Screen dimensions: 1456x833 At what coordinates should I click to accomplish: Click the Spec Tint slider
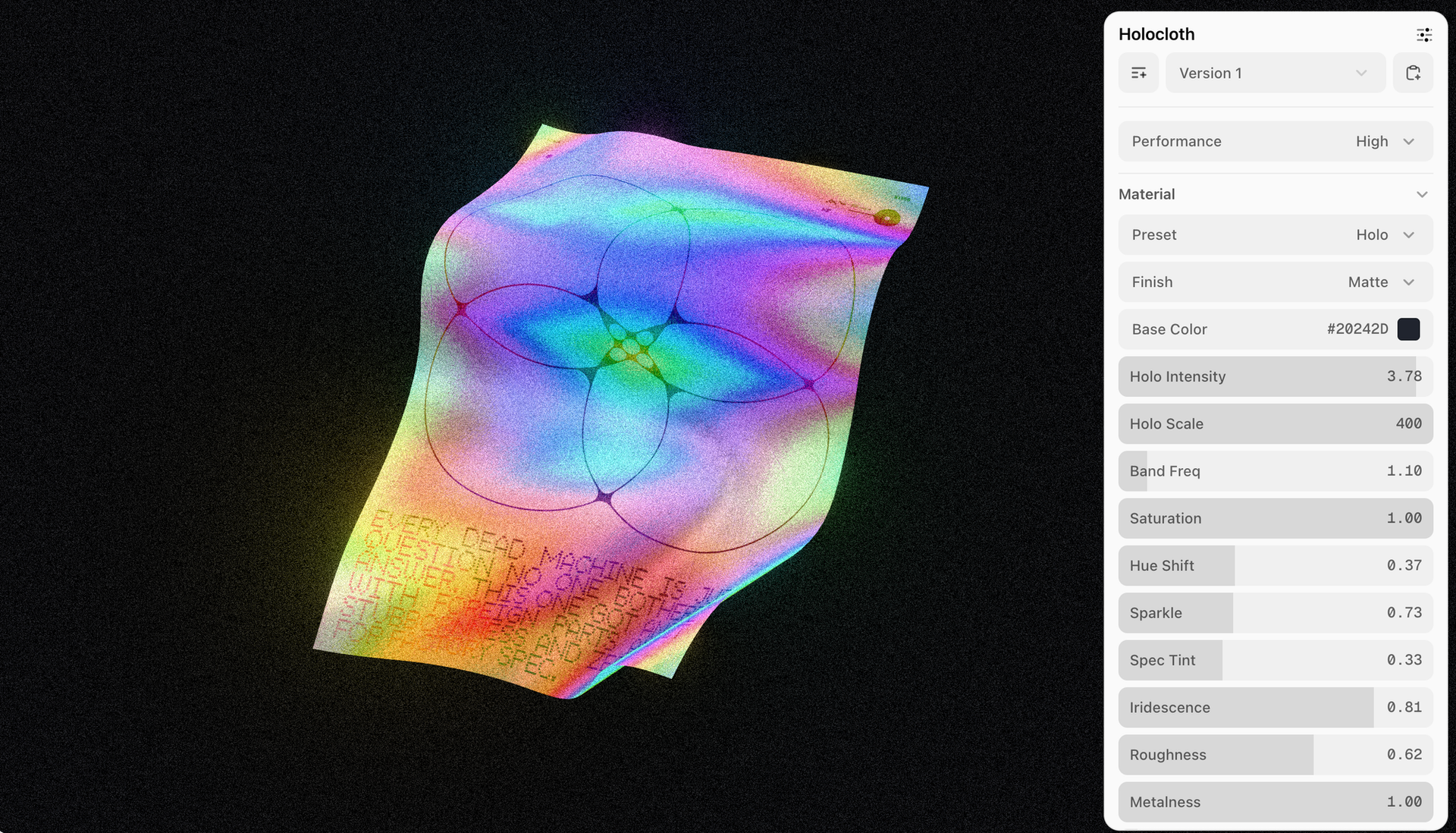(x=1276, y=660)
